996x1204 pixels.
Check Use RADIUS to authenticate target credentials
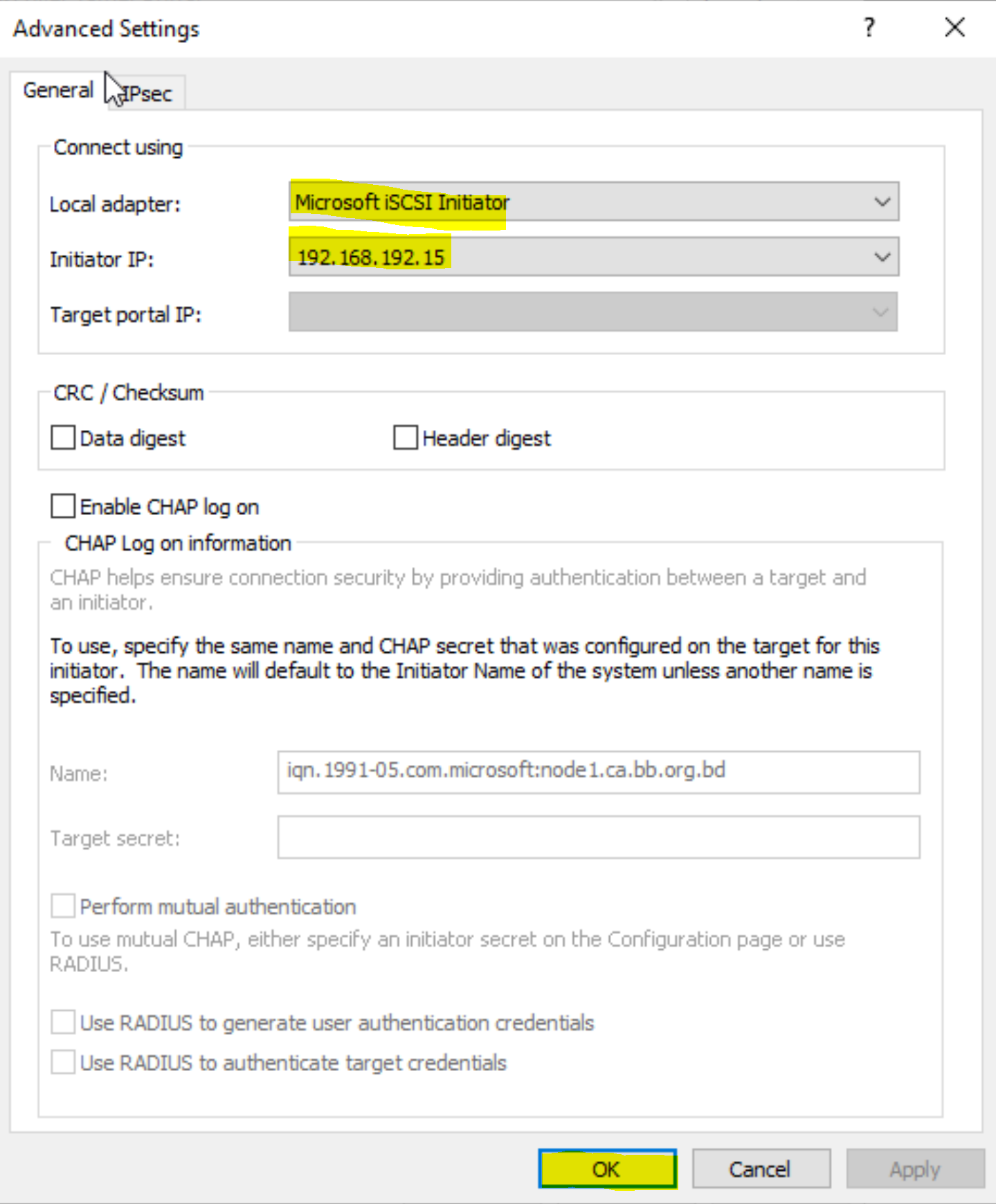63,1063
